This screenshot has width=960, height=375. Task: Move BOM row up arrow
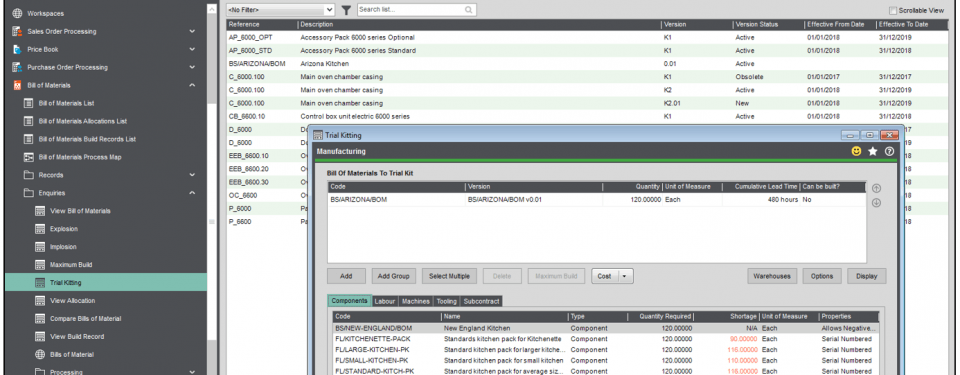click(876, 188)
